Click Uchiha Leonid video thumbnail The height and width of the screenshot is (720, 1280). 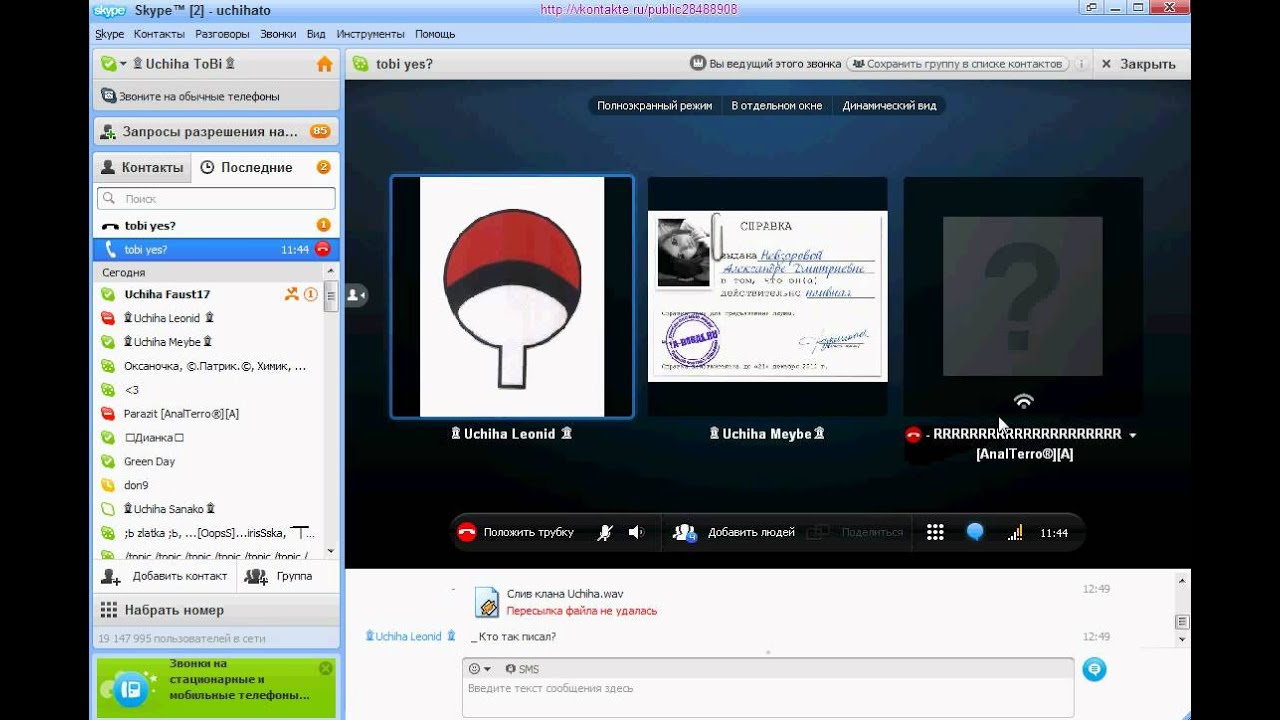pos(512,297)
